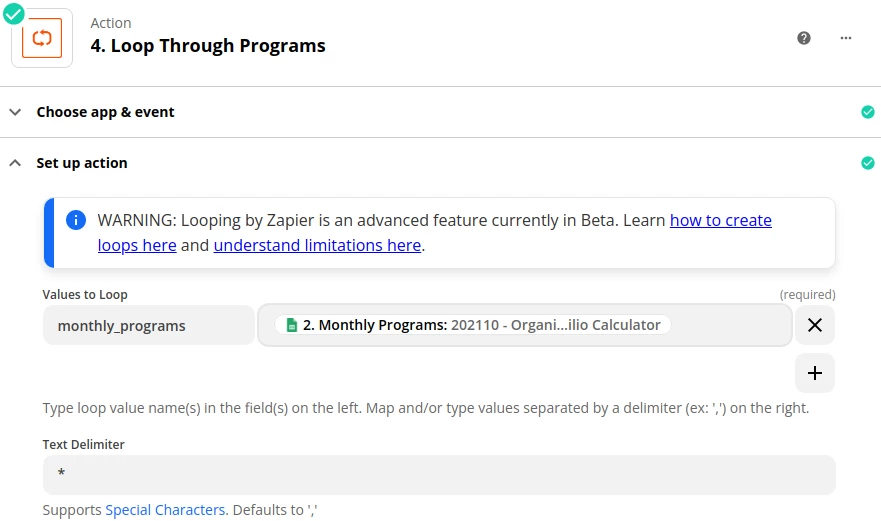Click the Choose app & event green checkmark
The height and width of the screenshot is (521, 881).
point(868,112)
